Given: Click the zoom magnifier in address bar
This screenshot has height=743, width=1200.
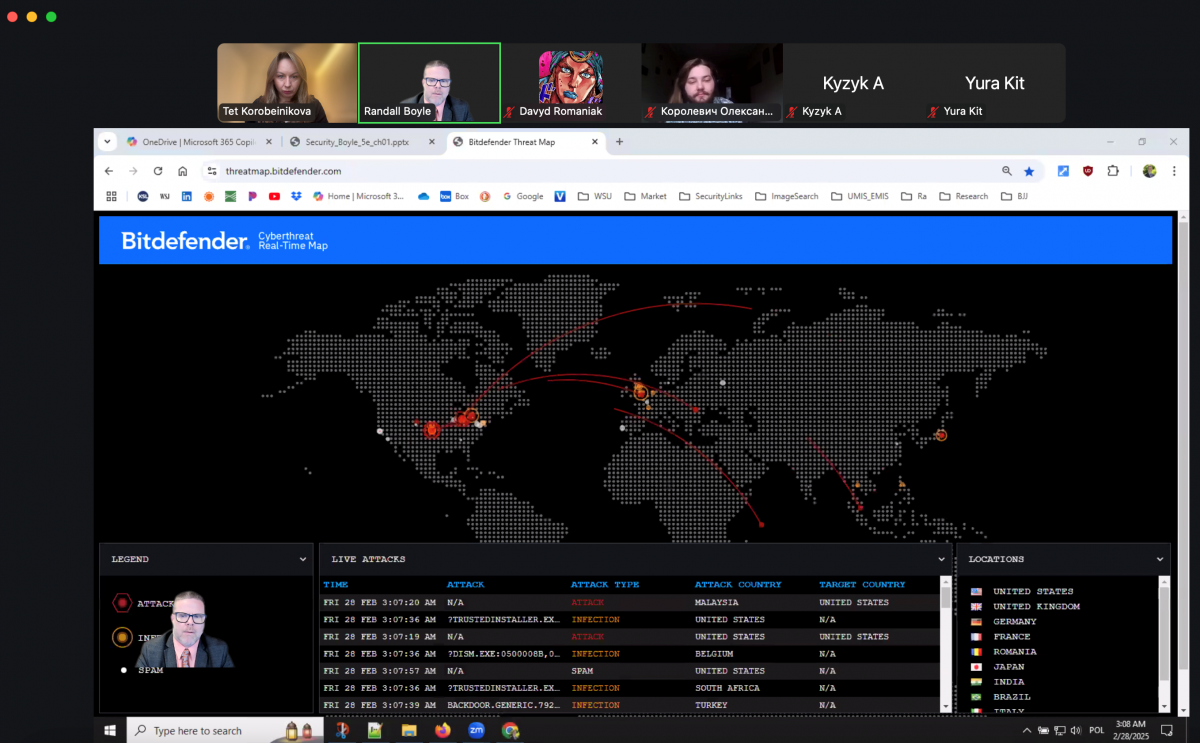Looking at the screenshot, I should click(1007, 171).
